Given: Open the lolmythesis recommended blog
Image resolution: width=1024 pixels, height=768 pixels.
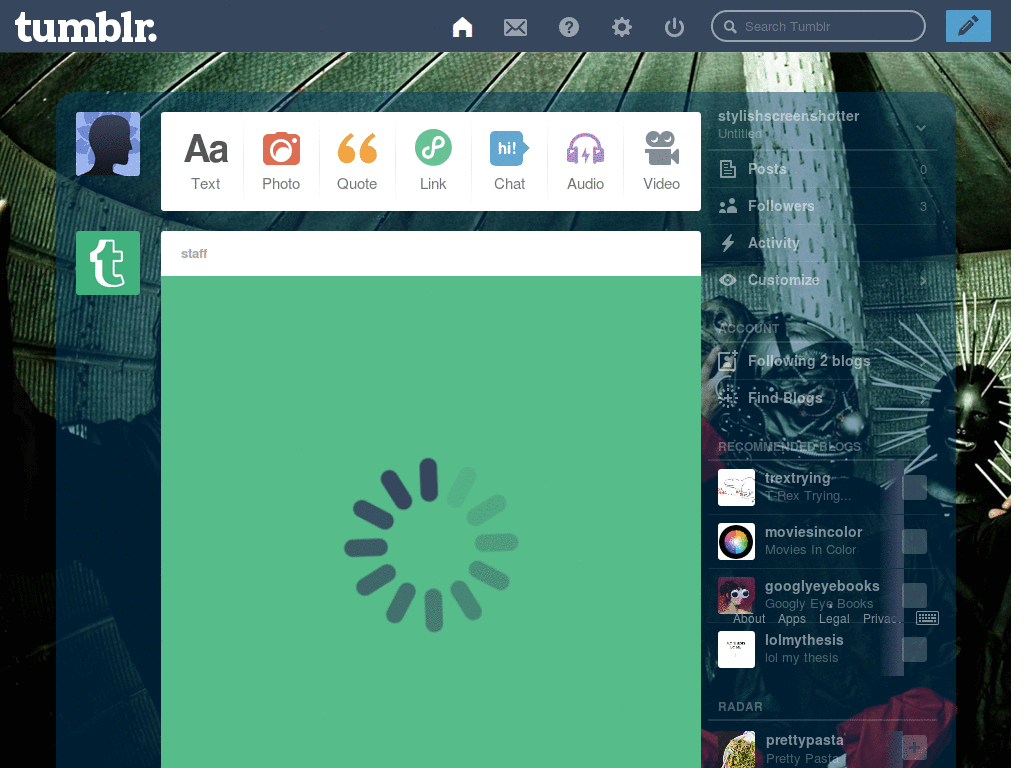Looking at the screenshot, I should click(804, 640).
